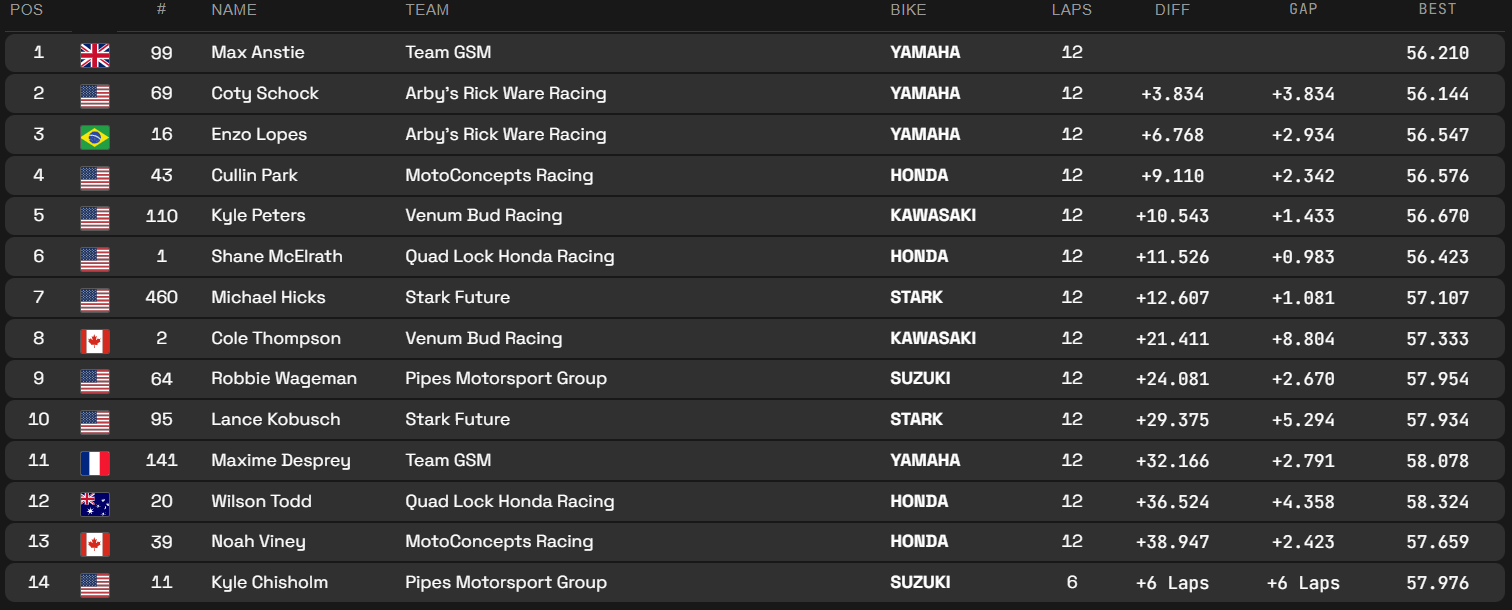Sort by the POS column header
Screen dimensions: 1512x610
pyautogui.click(x=26, y=10)
